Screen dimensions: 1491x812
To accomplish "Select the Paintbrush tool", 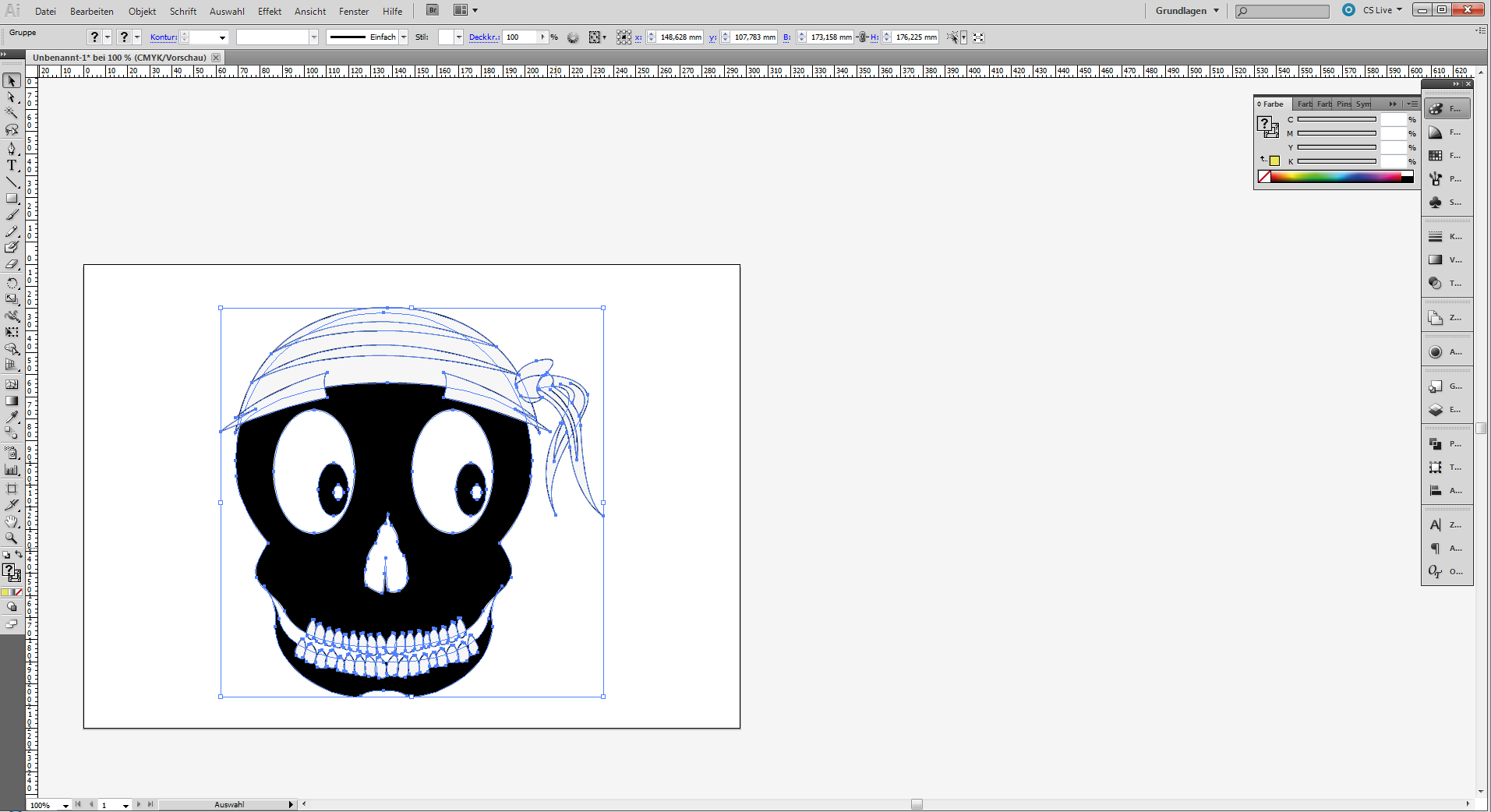I will 12,215.
